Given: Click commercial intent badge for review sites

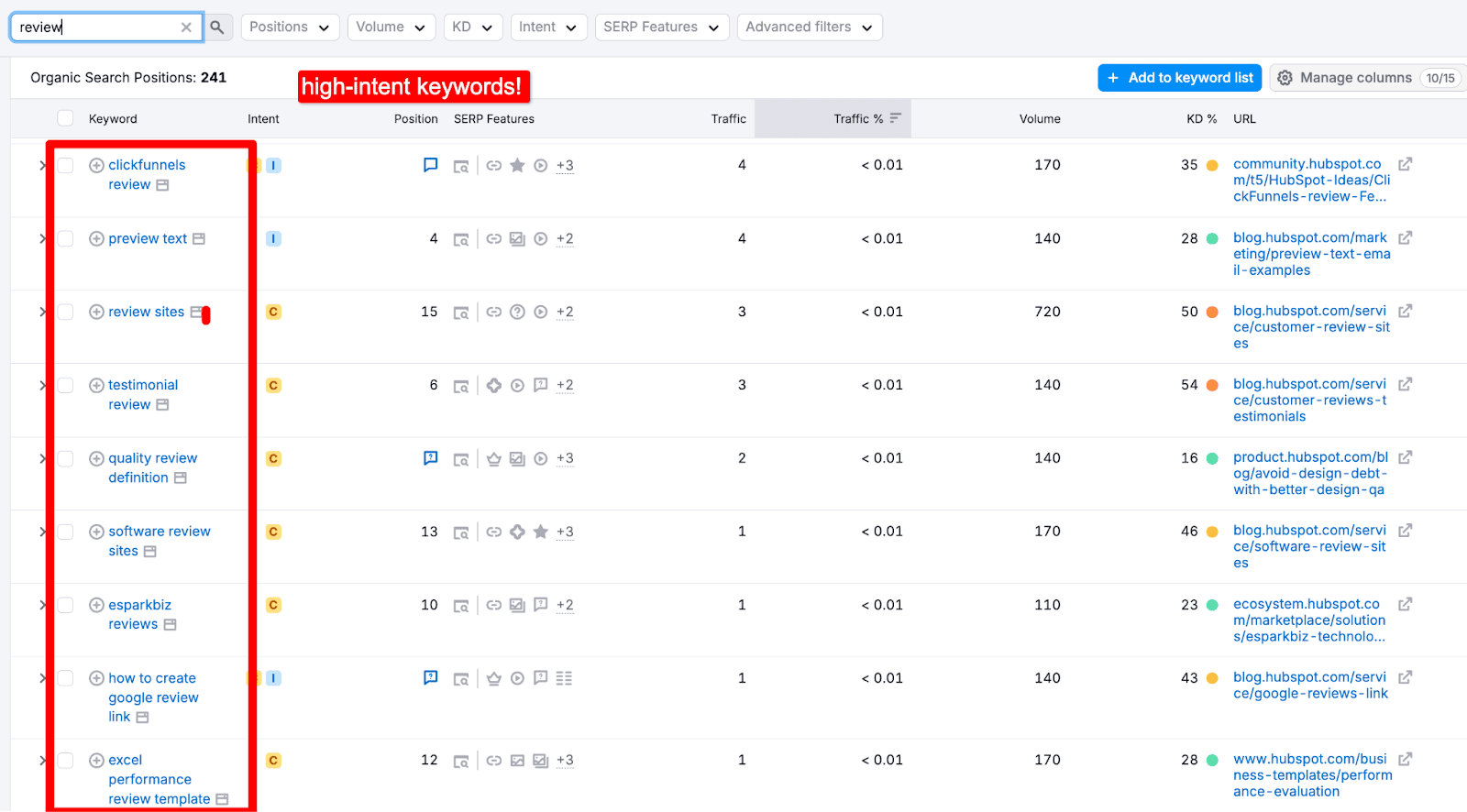Looking at the screenshot, I should pos(273,313).
